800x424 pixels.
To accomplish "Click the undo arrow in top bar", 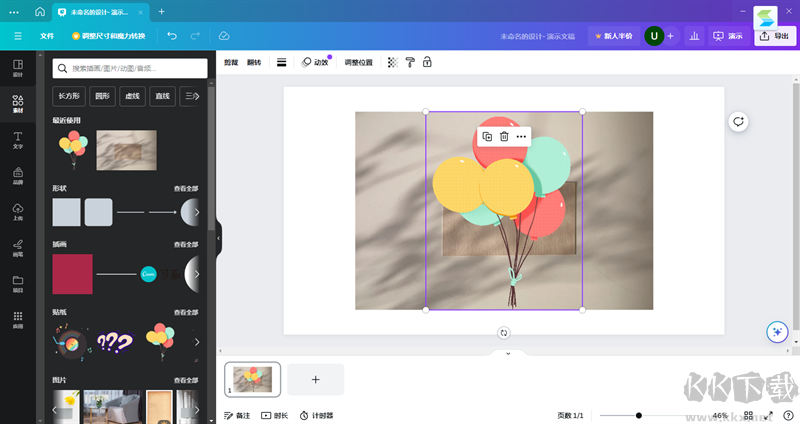I will coord(171,36).
